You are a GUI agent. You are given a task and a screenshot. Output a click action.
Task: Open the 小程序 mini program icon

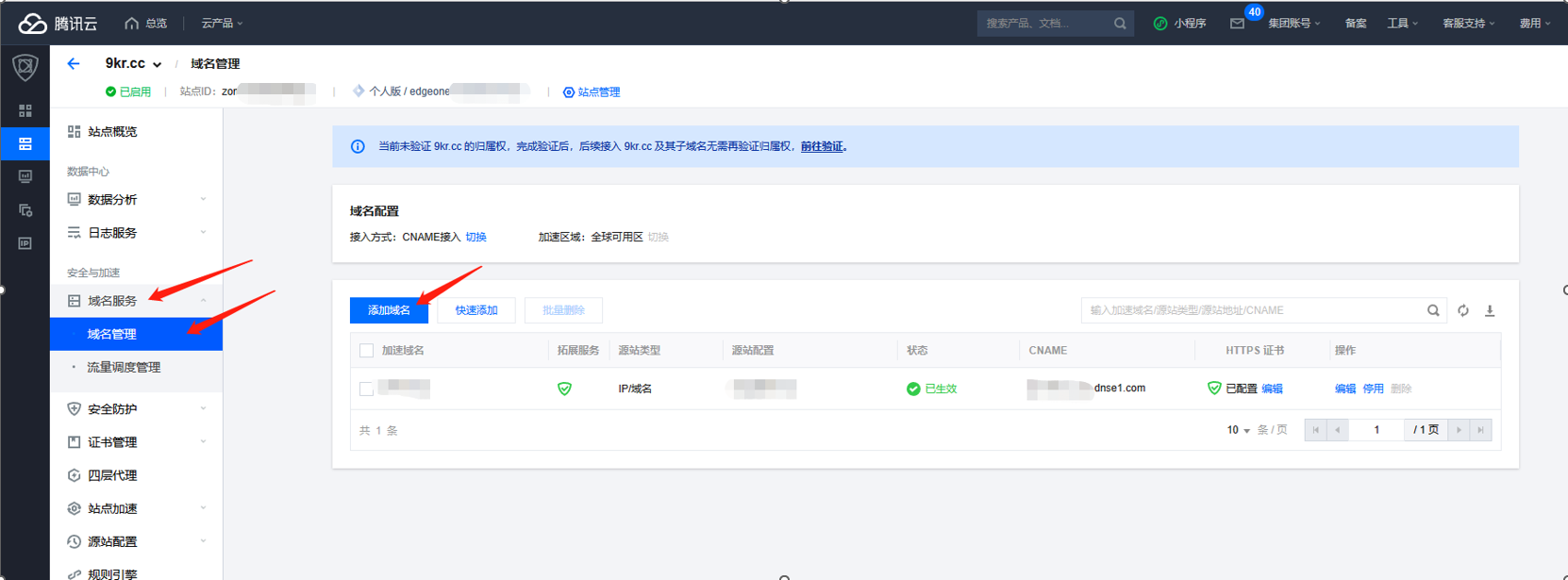click(x=1160, y=23)
